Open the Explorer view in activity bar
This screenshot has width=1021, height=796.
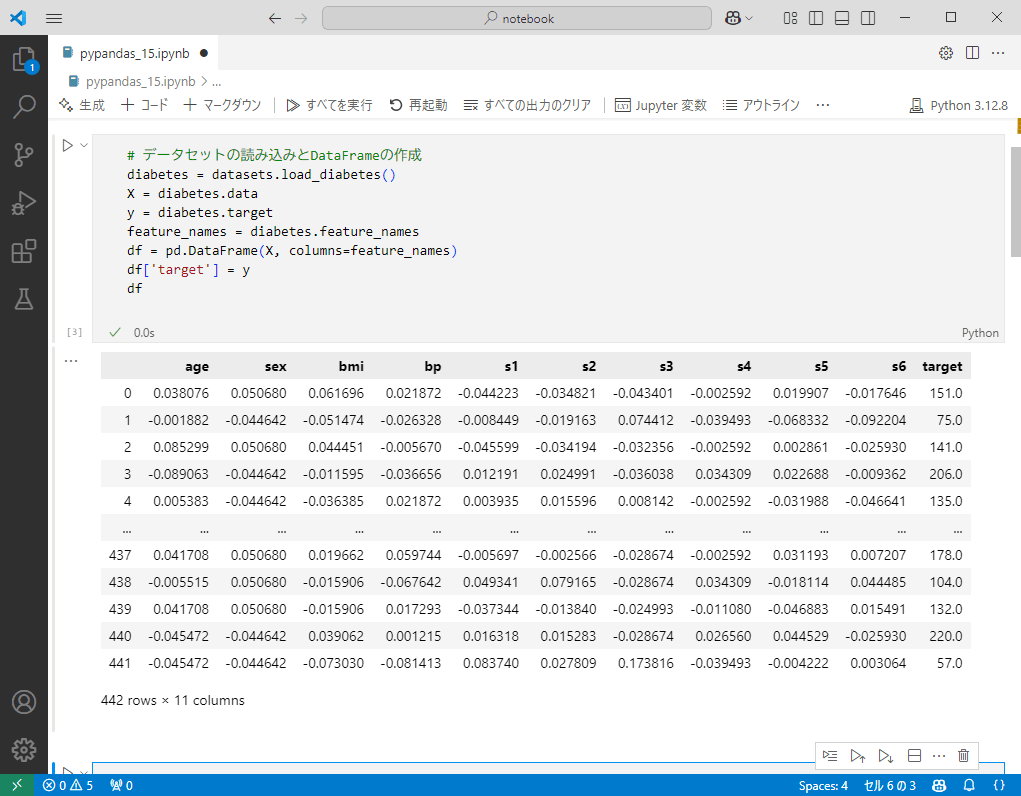23,60
